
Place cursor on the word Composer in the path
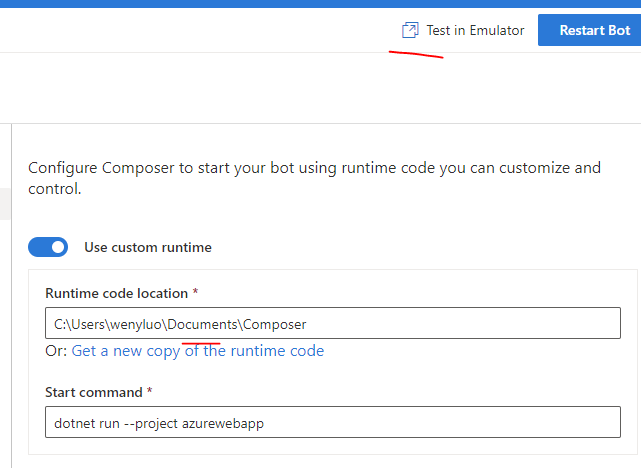coord(276,324)
